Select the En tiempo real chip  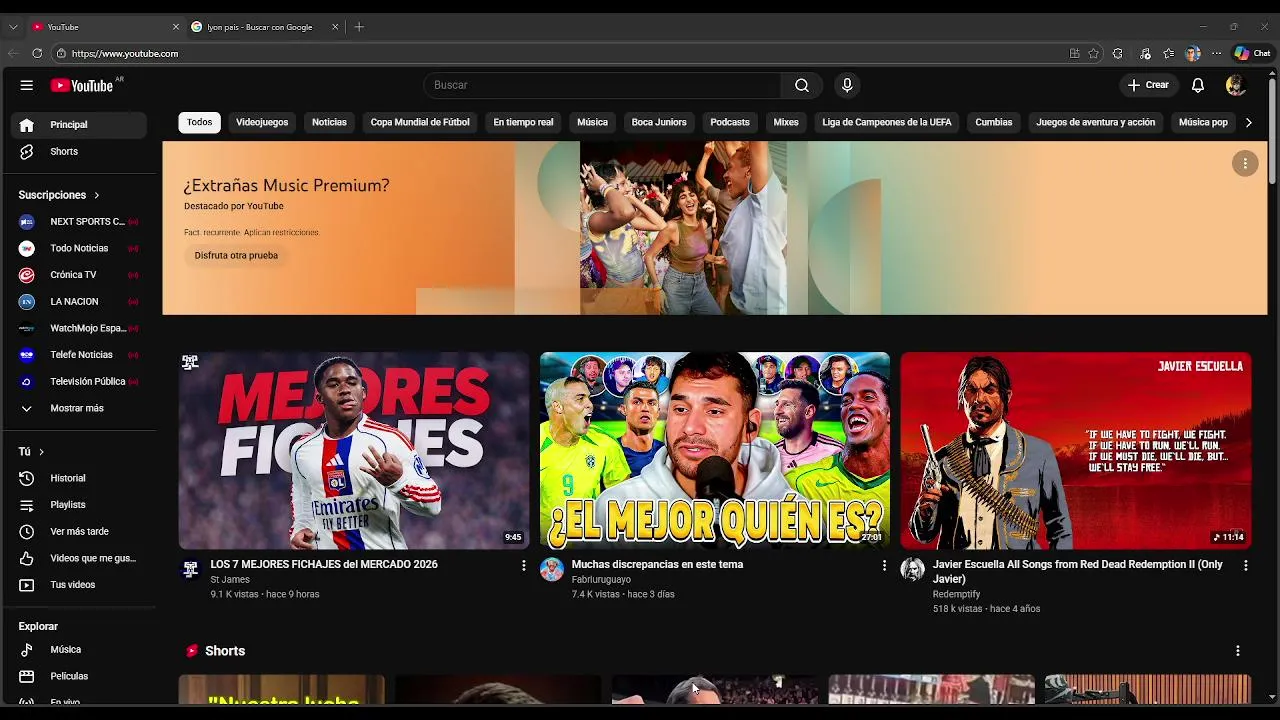tap(523, 122)
